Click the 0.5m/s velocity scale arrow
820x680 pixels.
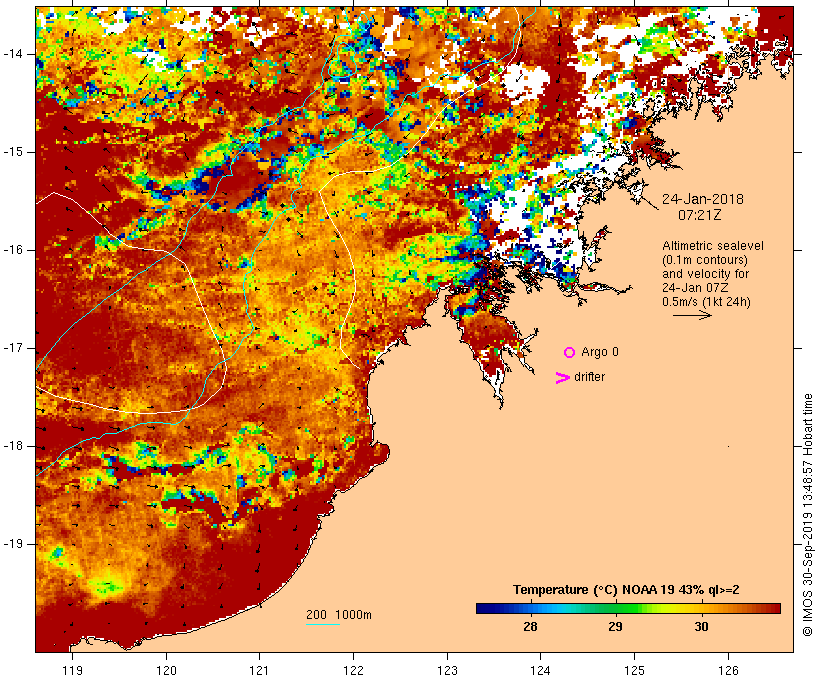pos(692,315)
